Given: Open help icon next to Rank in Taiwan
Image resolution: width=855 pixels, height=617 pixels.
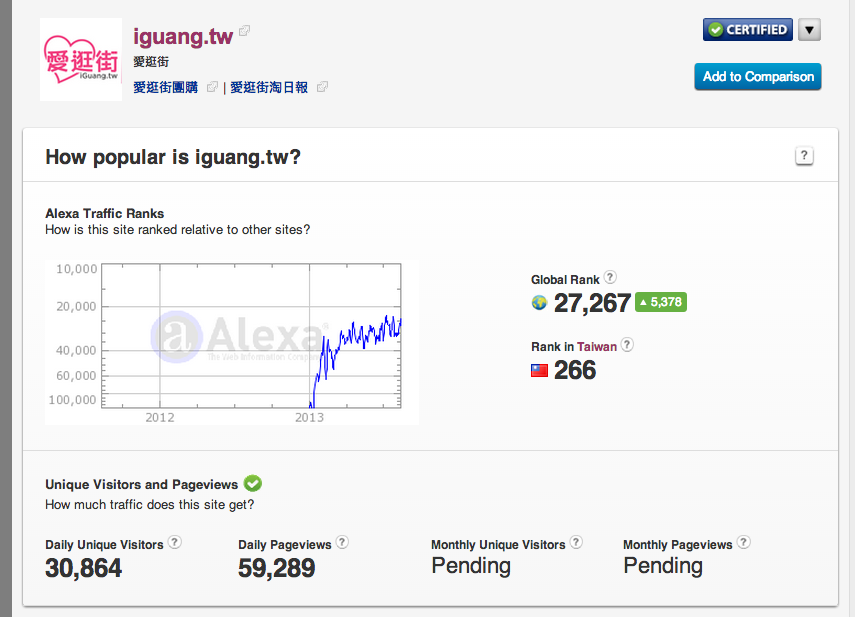Looking at the screenshot, I should [627, 345].
